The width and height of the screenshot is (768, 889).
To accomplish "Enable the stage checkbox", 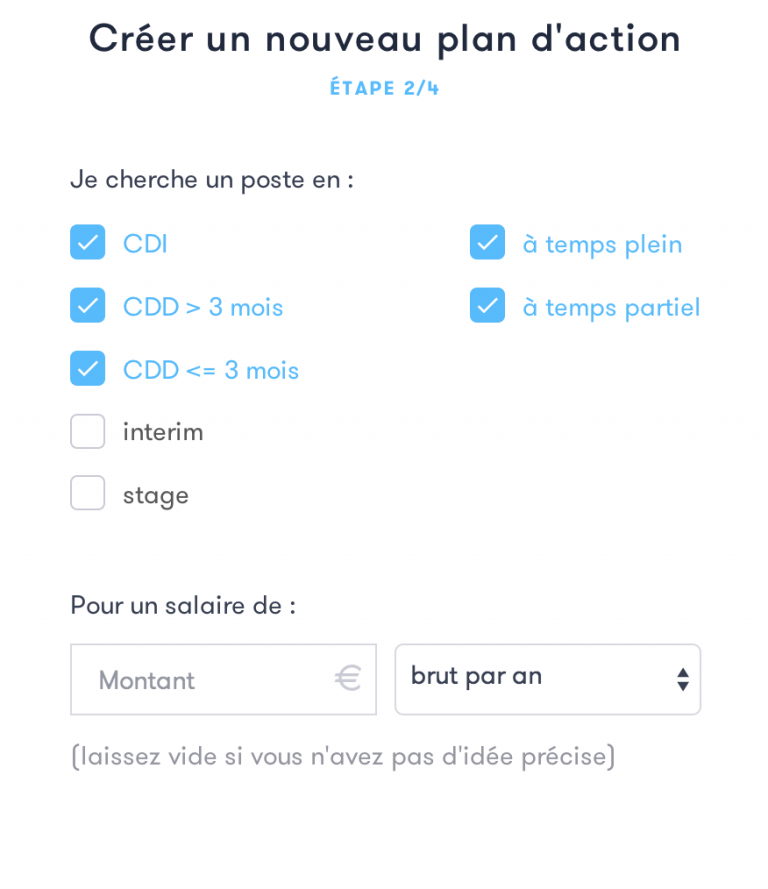I will tap(88, 494).
